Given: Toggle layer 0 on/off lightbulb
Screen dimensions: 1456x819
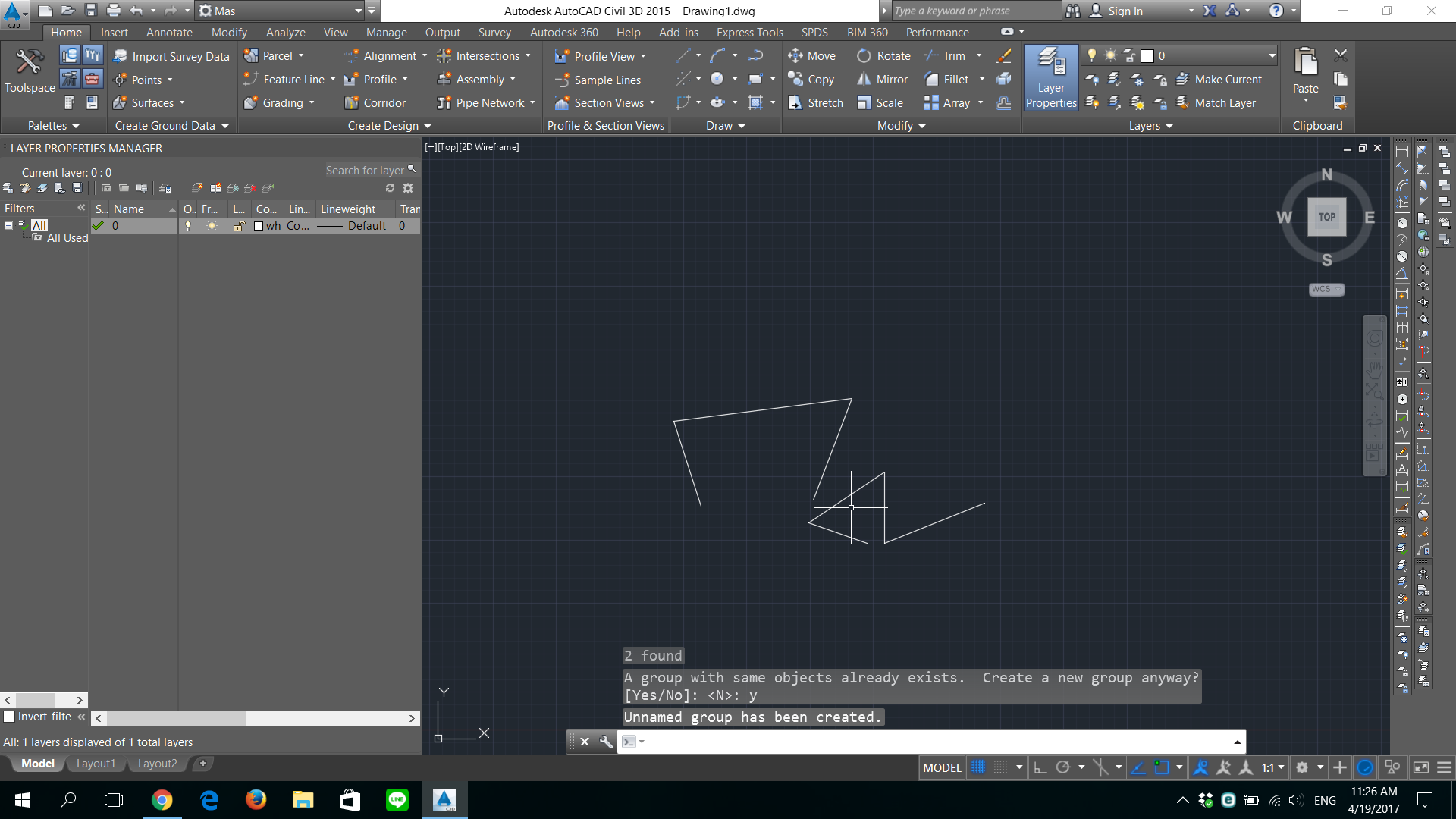Looking at the screenshot, I should click(188, 226).
